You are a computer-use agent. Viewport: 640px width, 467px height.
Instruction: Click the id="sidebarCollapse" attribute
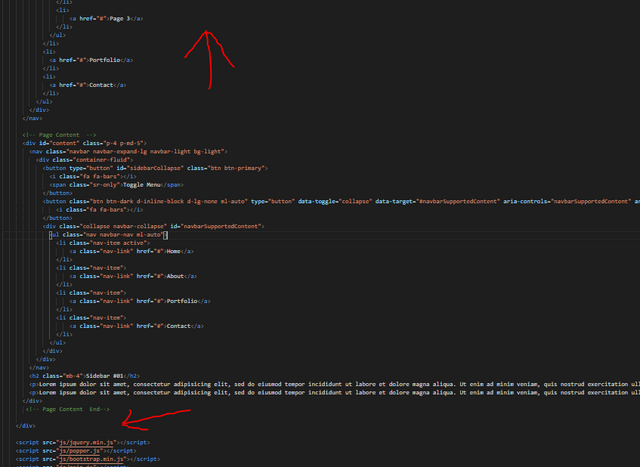[150, 168]
